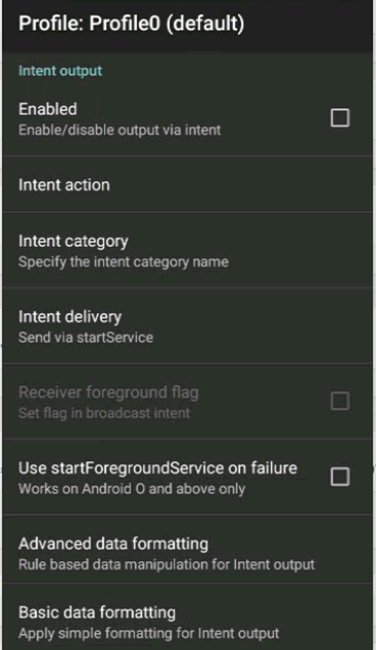Screen dimensions: 376x650
Task: Tick the Enabled intent output checkbox
Action: 340,118
